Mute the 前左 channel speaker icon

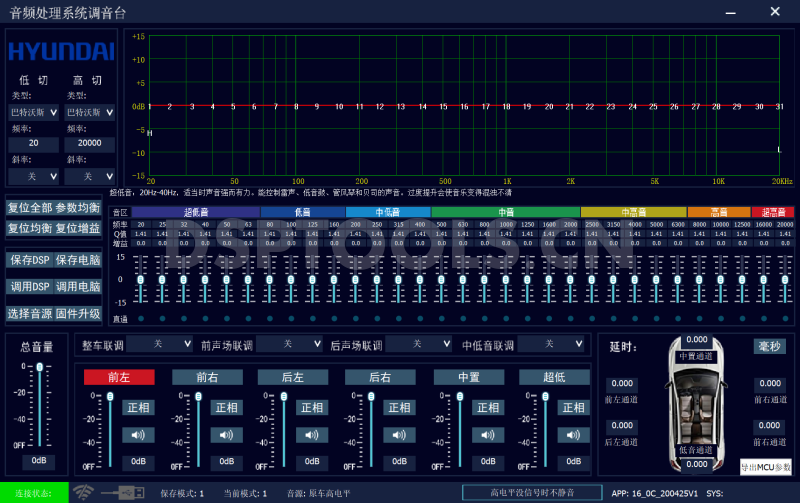139,434
